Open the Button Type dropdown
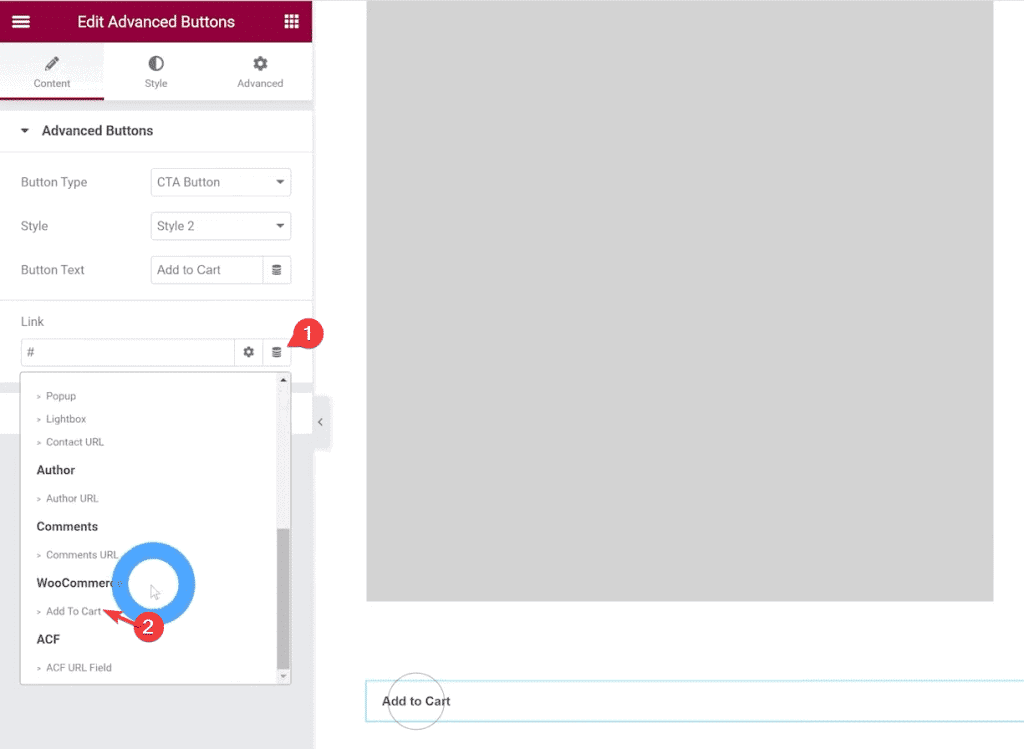Screen dimensions: 1024x749 point(220,182)
